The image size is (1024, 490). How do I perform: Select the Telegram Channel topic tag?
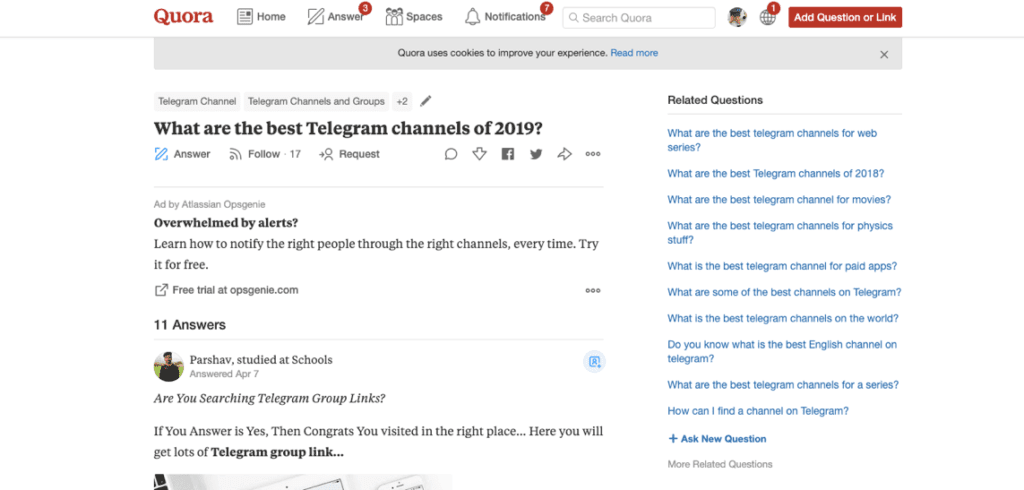(197, 101)
